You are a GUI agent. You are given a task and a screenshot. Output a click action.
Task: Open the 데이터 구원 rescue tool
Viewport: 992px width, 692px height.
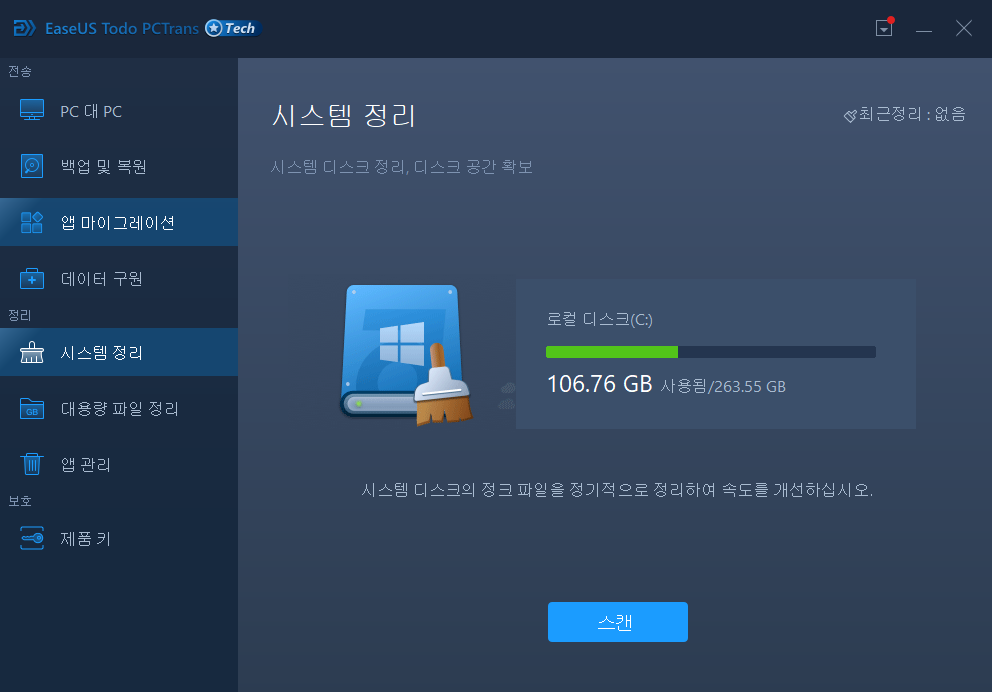(31, 279)
